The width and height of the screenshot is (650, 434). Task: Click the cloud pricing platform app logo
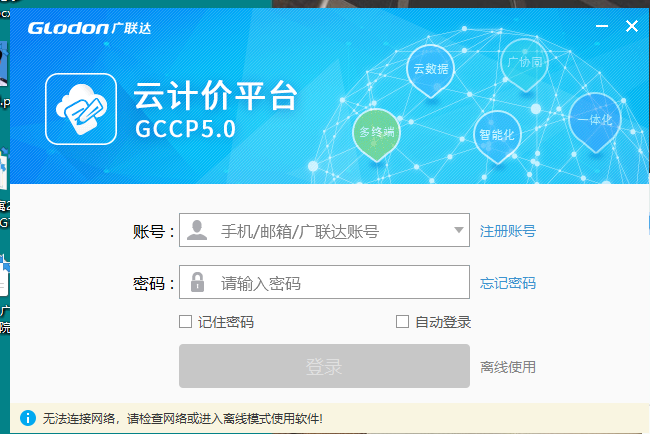point(81,109)
